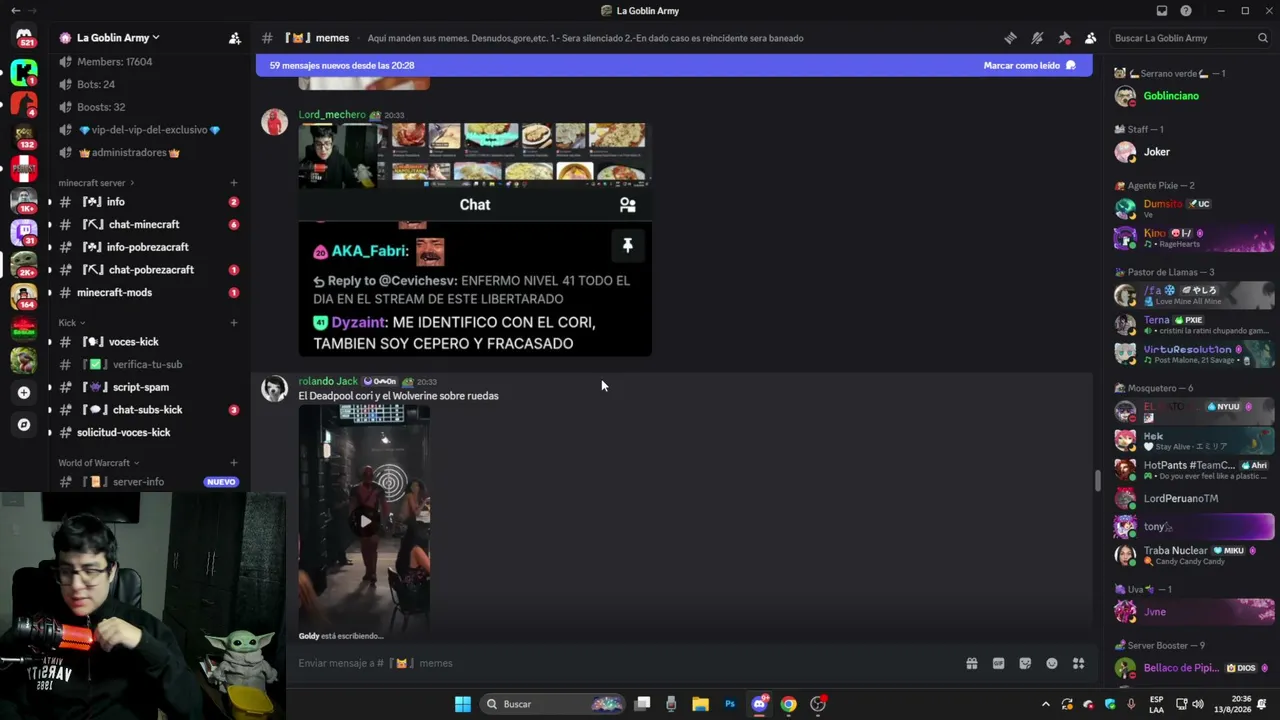Open File Explorer from the taskbar
The image size is (1280, 720).
point(700,704)
